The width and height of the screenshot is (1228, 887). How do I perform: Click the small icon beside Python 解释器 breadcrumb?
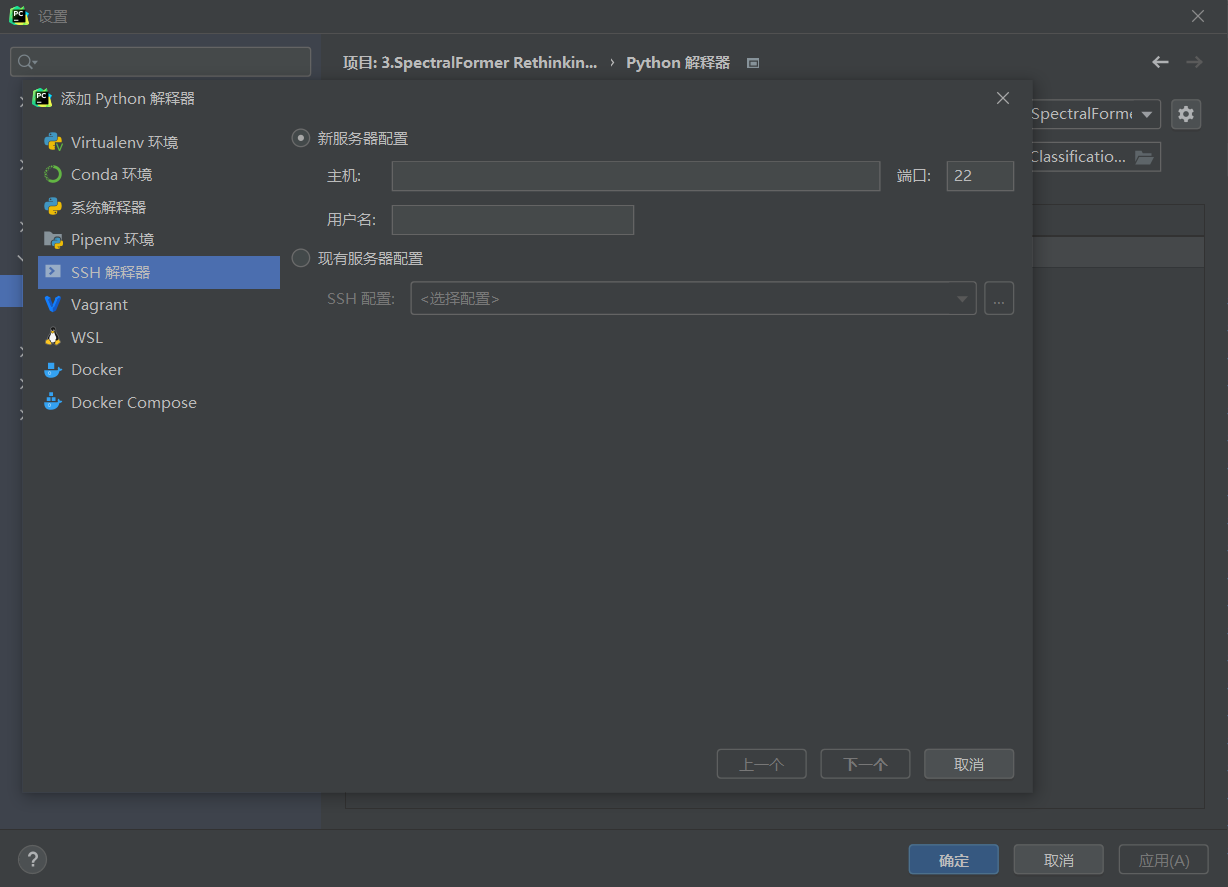click(753, 63)
